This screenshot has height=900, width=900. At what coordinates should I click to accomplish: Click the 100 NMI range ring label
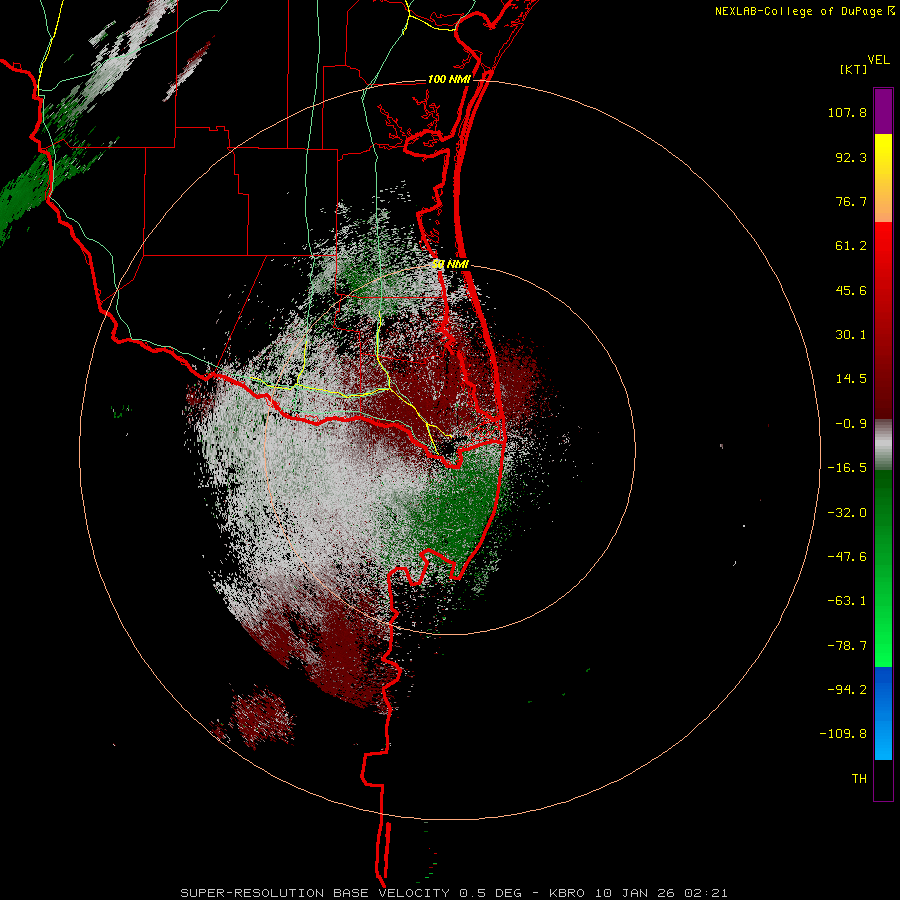(449, 79)
